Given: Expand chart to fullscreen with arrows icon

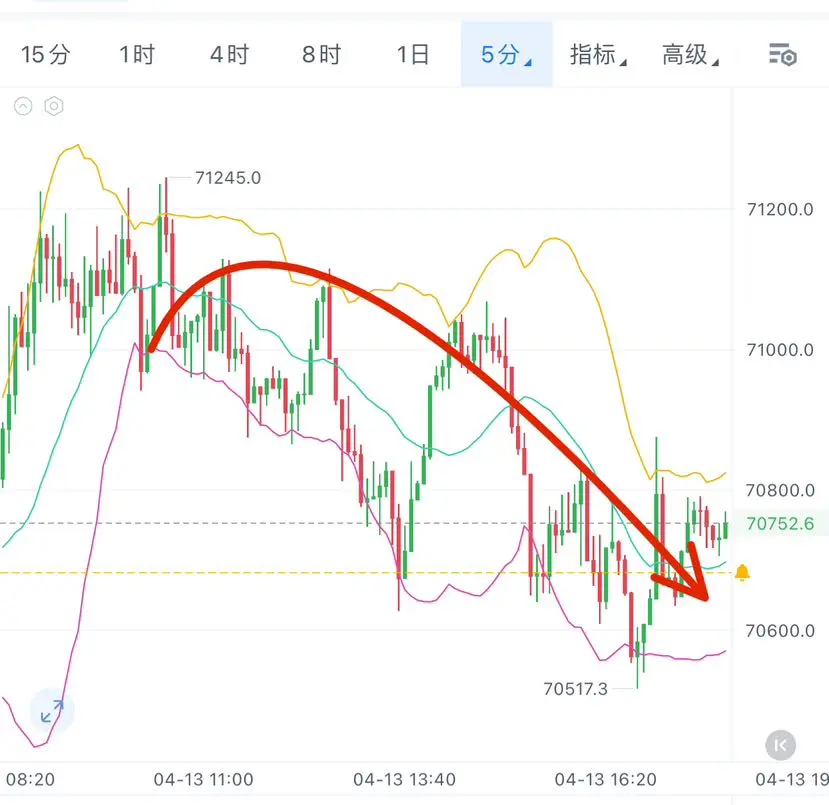Looking at the screenshot, I should pos(52,711).
